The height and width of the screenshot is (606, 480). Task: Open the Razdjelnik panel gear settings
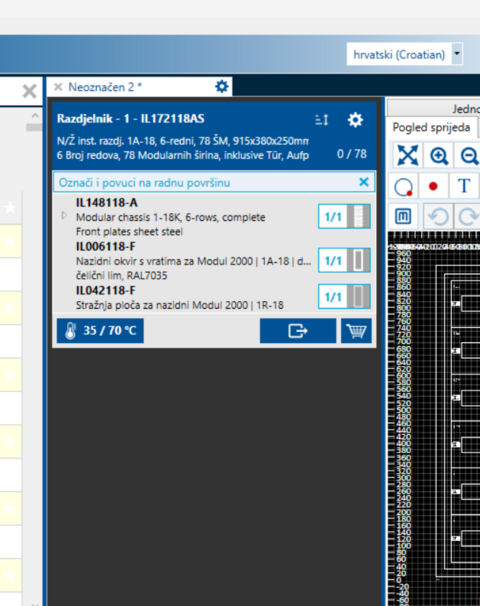point(355,120)
